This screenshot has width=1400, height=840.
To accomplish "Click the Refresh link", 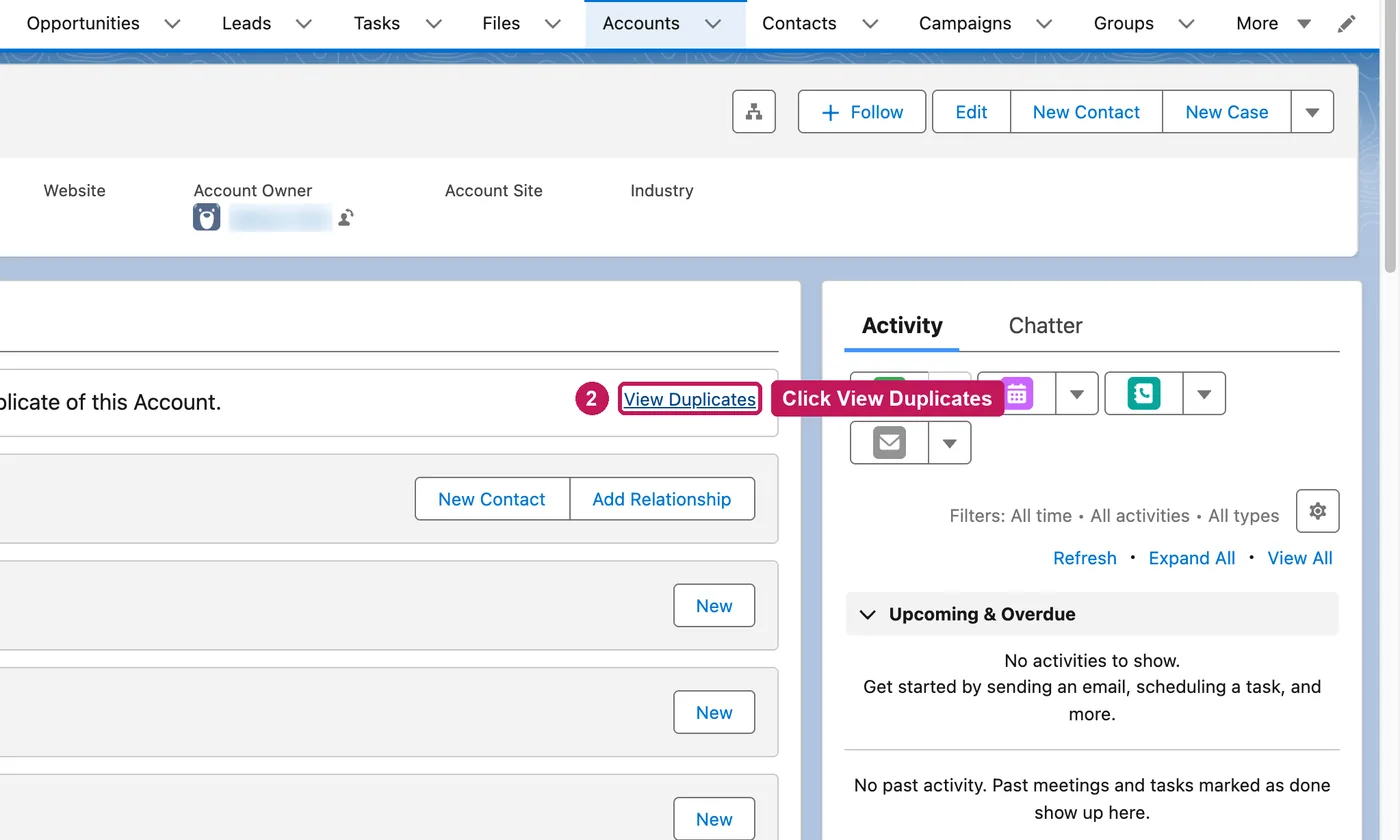I will 1085,558.
